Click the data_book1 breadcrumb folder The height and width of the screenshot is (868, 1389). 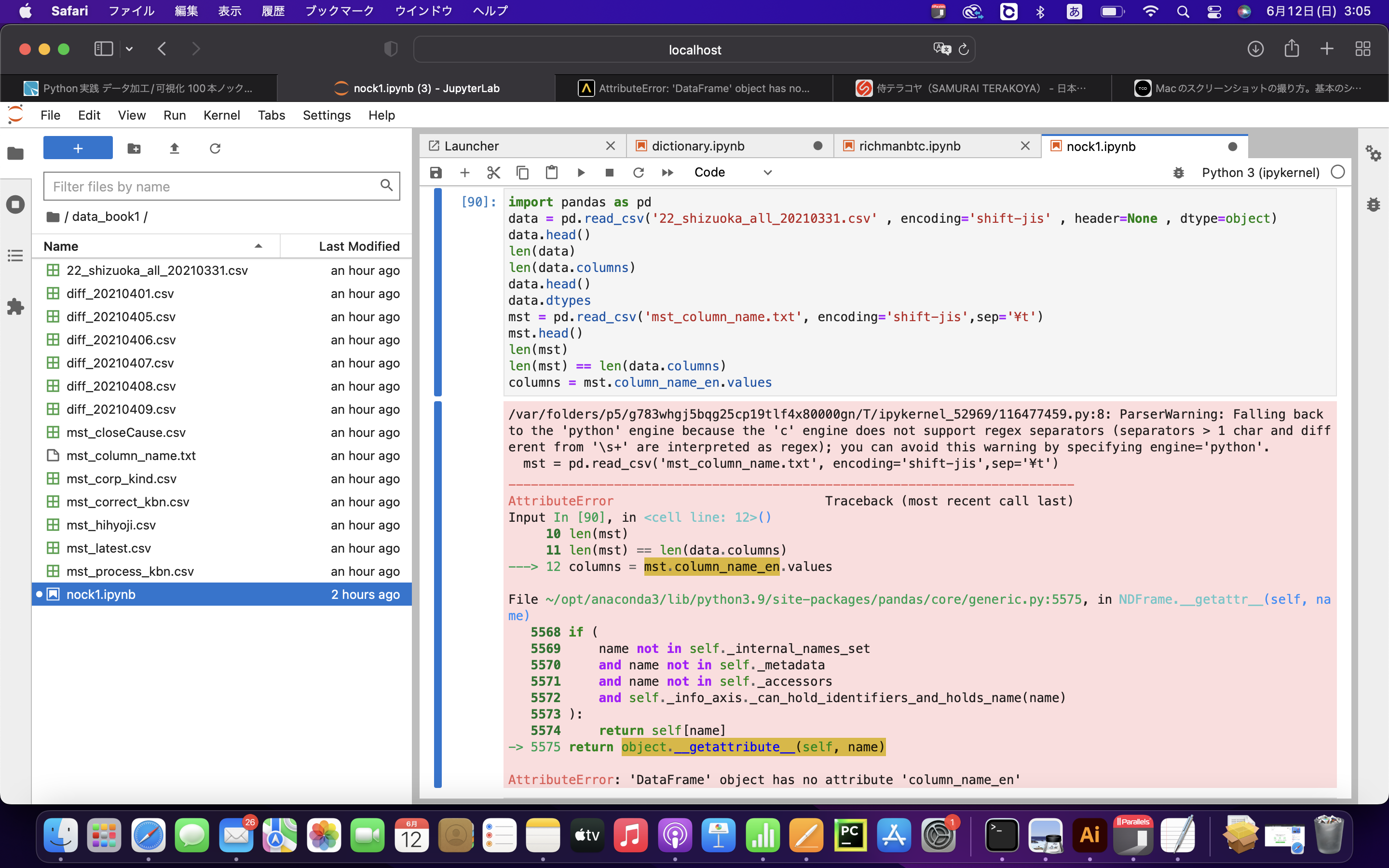pyautogui.click(x=106, y=217)
